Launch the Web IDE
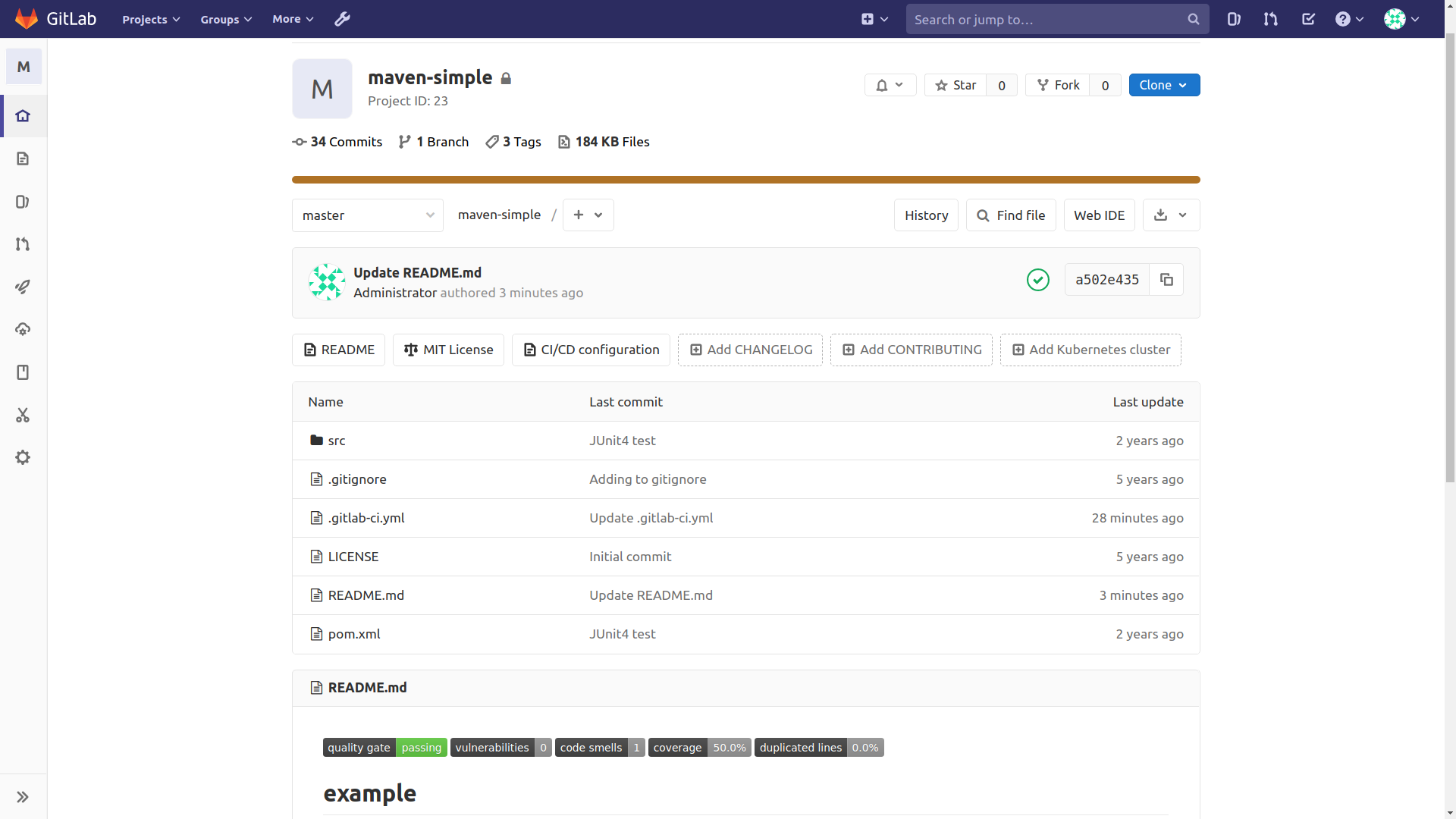Image resolution: width=1456 pixels, height=819 pixels. 1099,215
